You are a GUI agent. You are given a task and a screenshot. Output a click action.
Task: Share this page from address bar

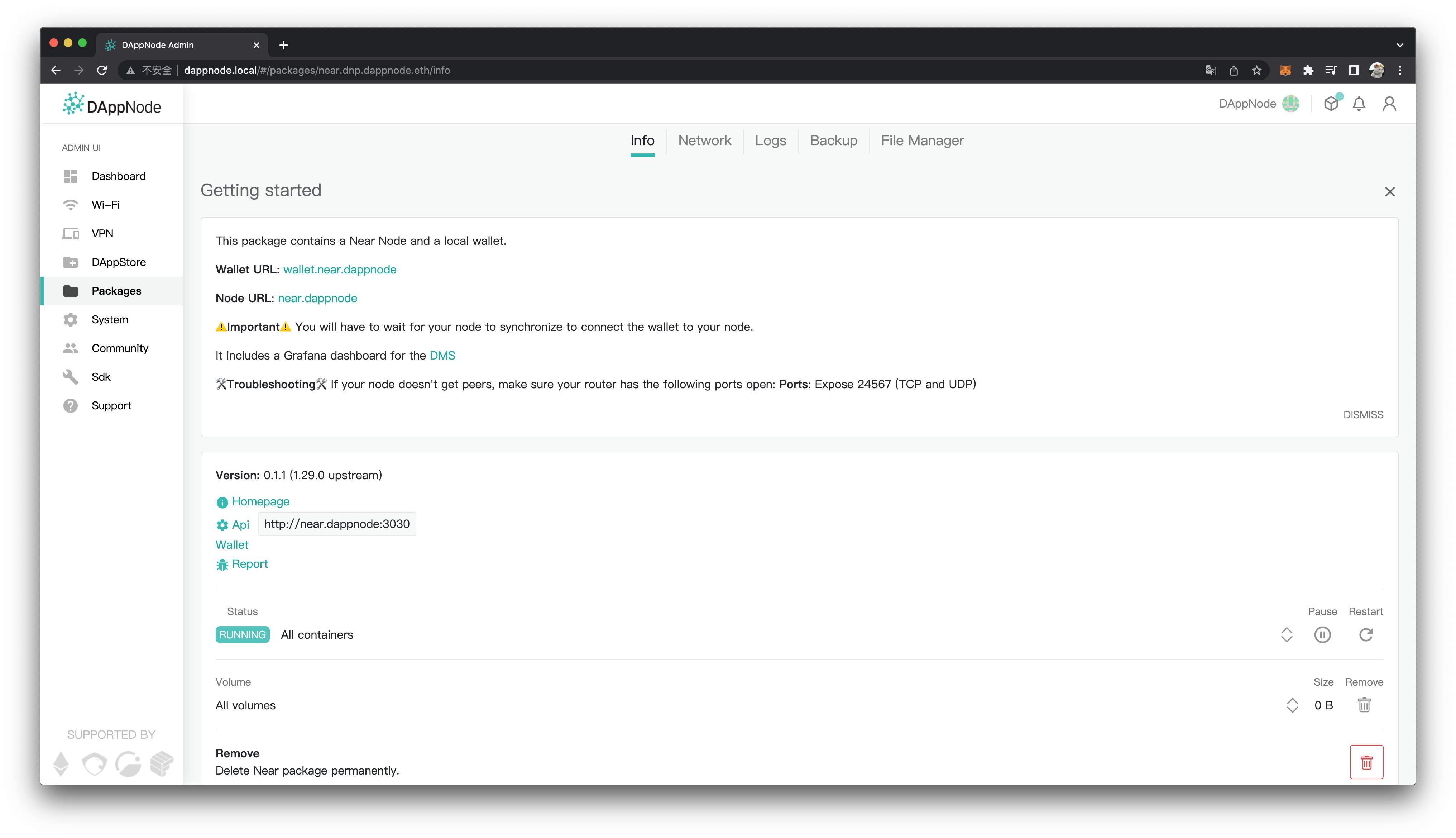point(1234,70)
